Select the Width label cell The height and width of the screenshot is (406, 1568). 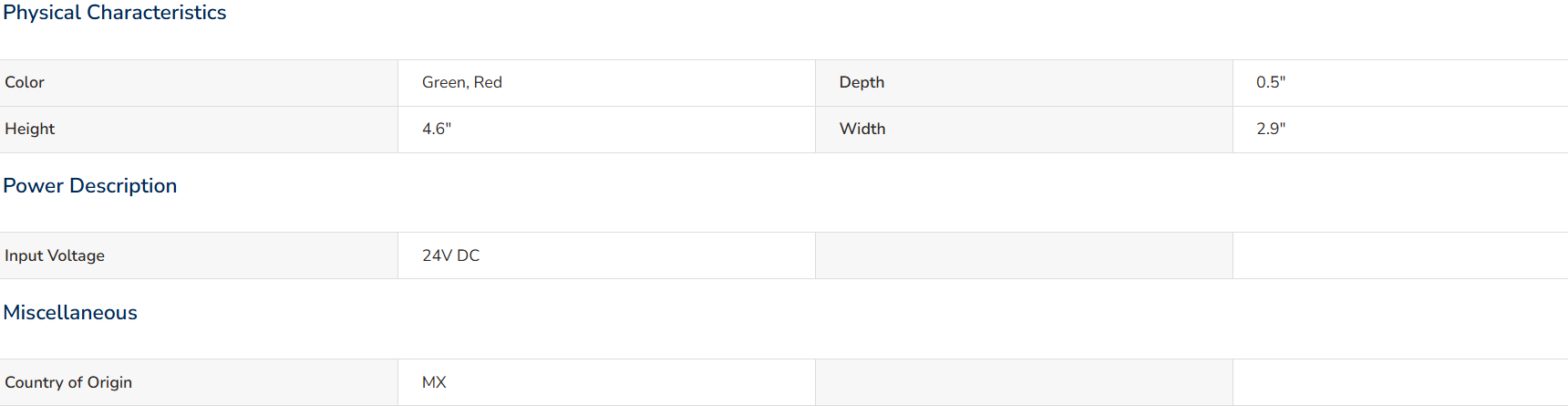pyautogui.click(x=1024, y=130)
